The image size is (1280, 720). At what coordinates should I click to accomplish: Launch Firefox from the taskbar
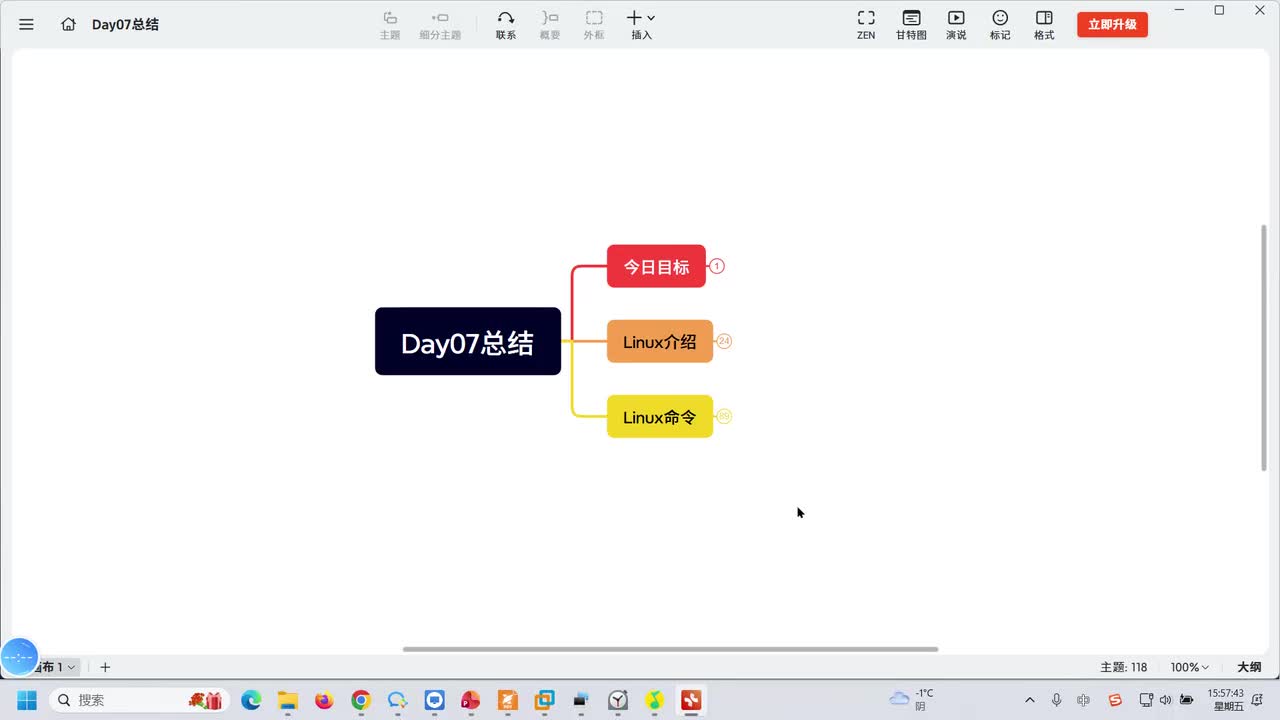tap(324, 700)
